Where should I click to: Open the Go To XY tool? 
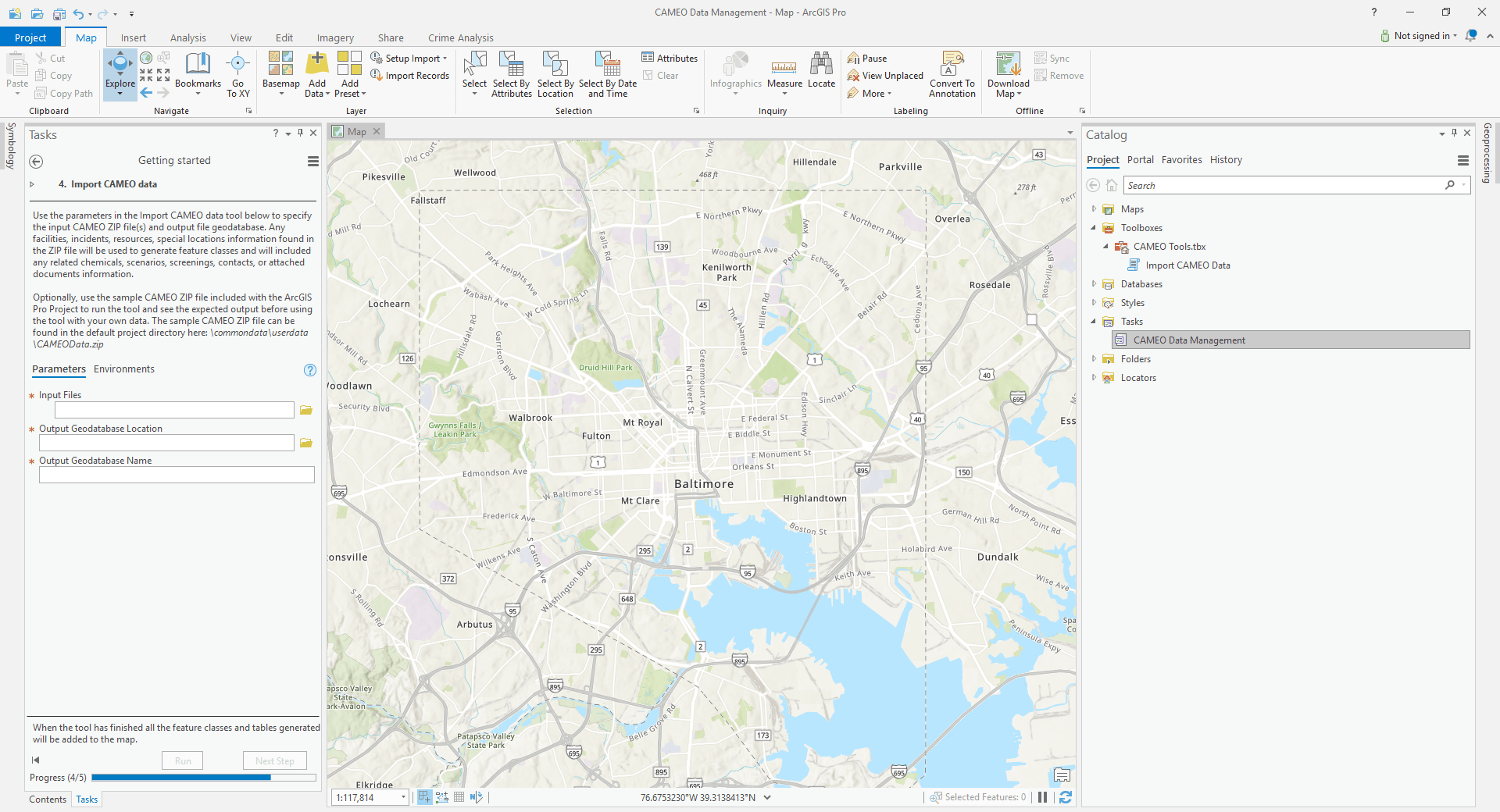pos(238,74)
